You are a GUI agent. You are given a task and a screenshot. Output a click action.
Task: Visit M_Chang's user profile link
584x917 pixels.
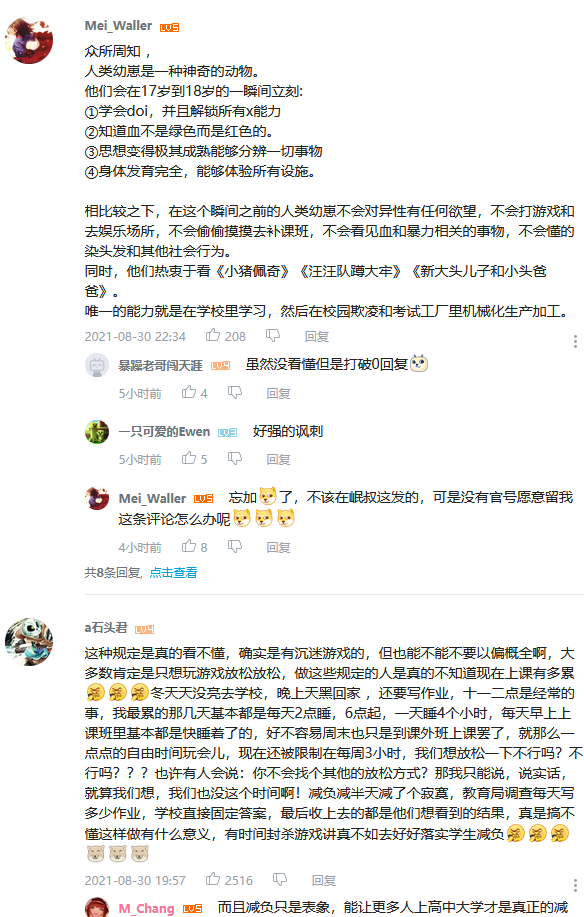point(146,908)
